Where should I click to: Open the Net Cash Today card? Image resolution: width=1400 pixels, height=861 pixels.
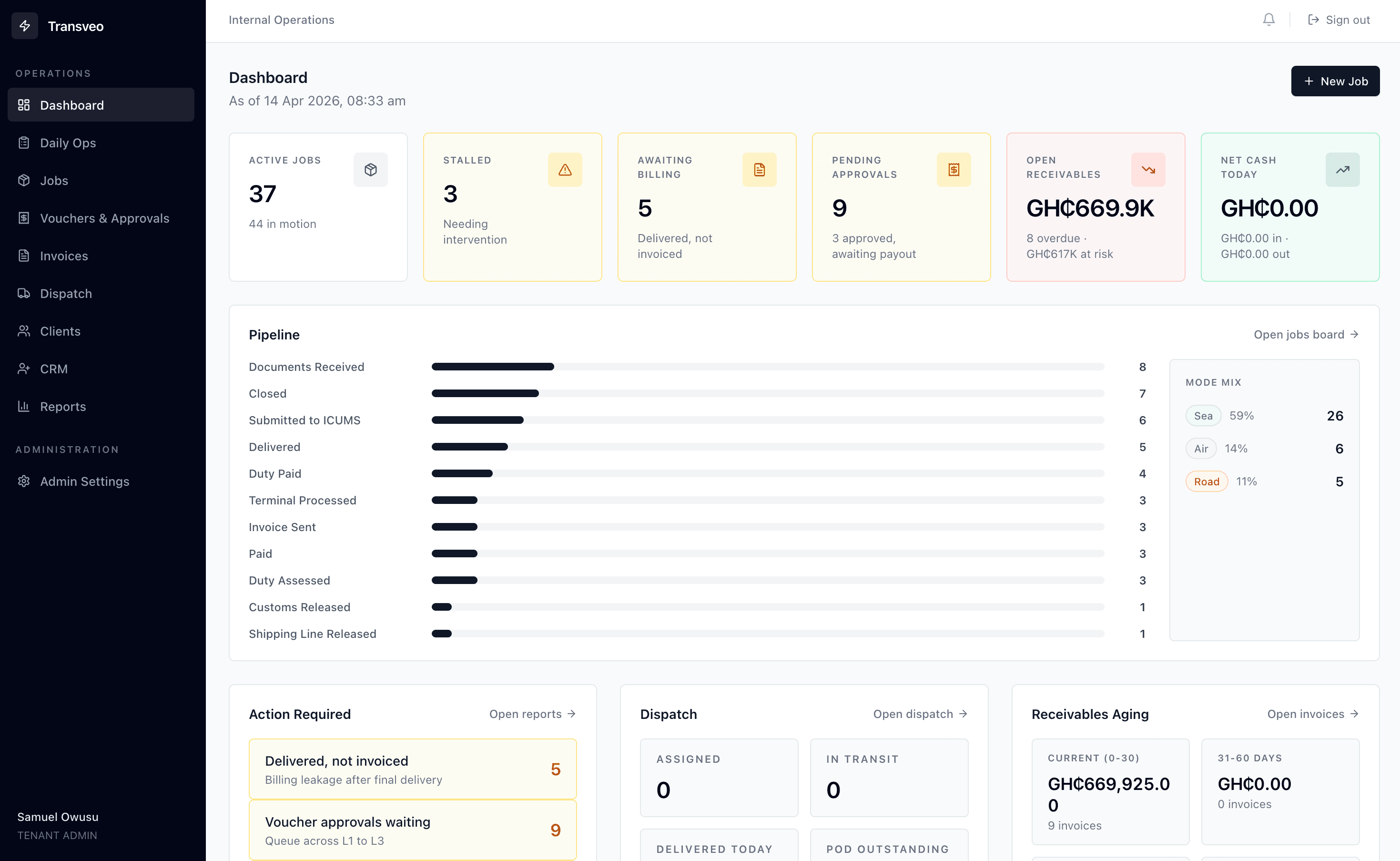1290,207
